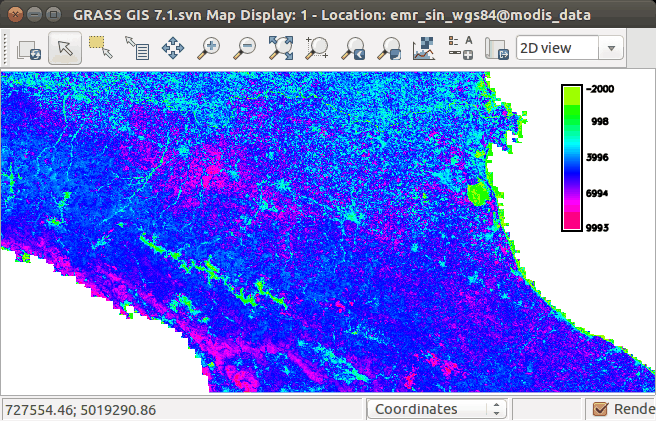Close the Map Display window
The width and height of the screenshot is (656, 421).
15,15
